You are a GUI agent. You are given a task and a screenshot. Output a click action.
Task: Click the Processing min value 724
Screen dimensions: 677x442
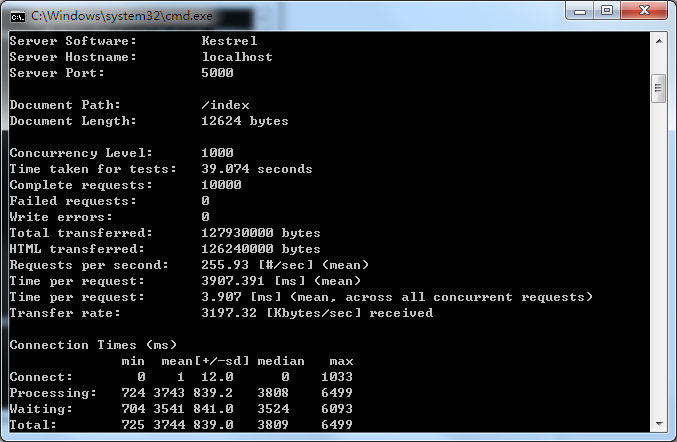(x=133, y=392)
